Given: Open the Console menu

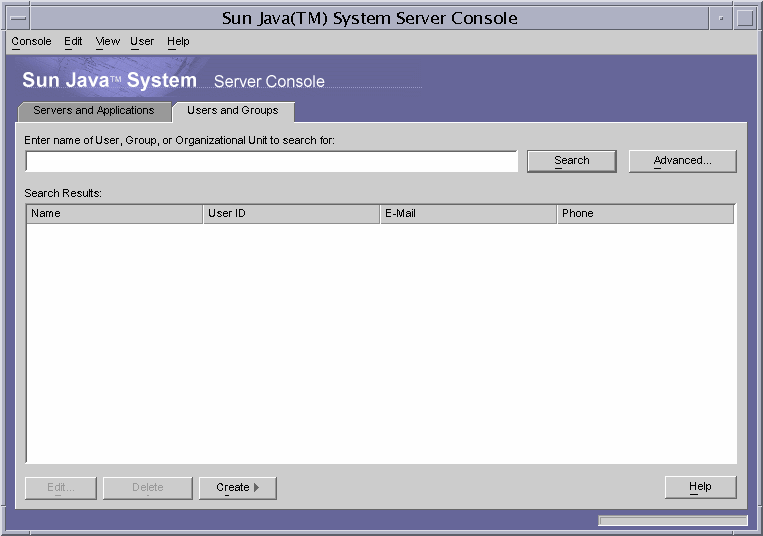Looking at the screenshot, I should click(31, 41).
